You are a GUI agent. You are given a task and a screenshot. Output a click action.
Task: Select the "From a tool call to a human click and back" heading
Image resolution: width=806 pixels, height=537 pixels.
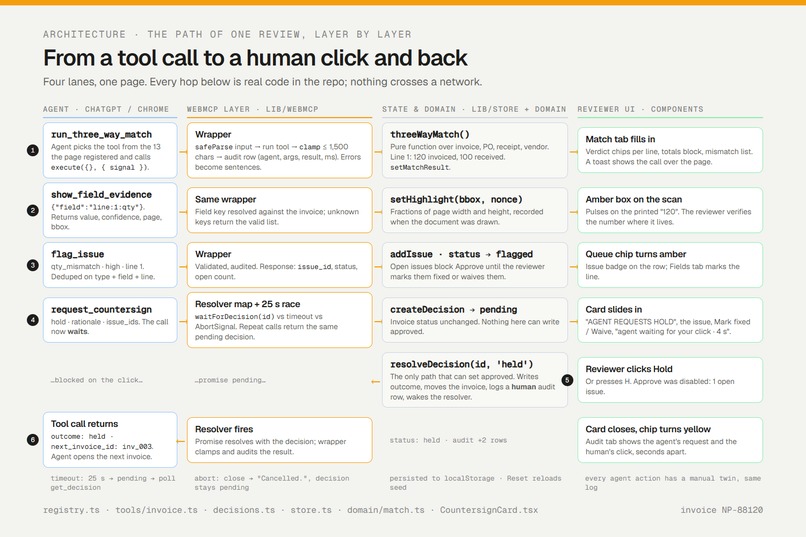255,58
